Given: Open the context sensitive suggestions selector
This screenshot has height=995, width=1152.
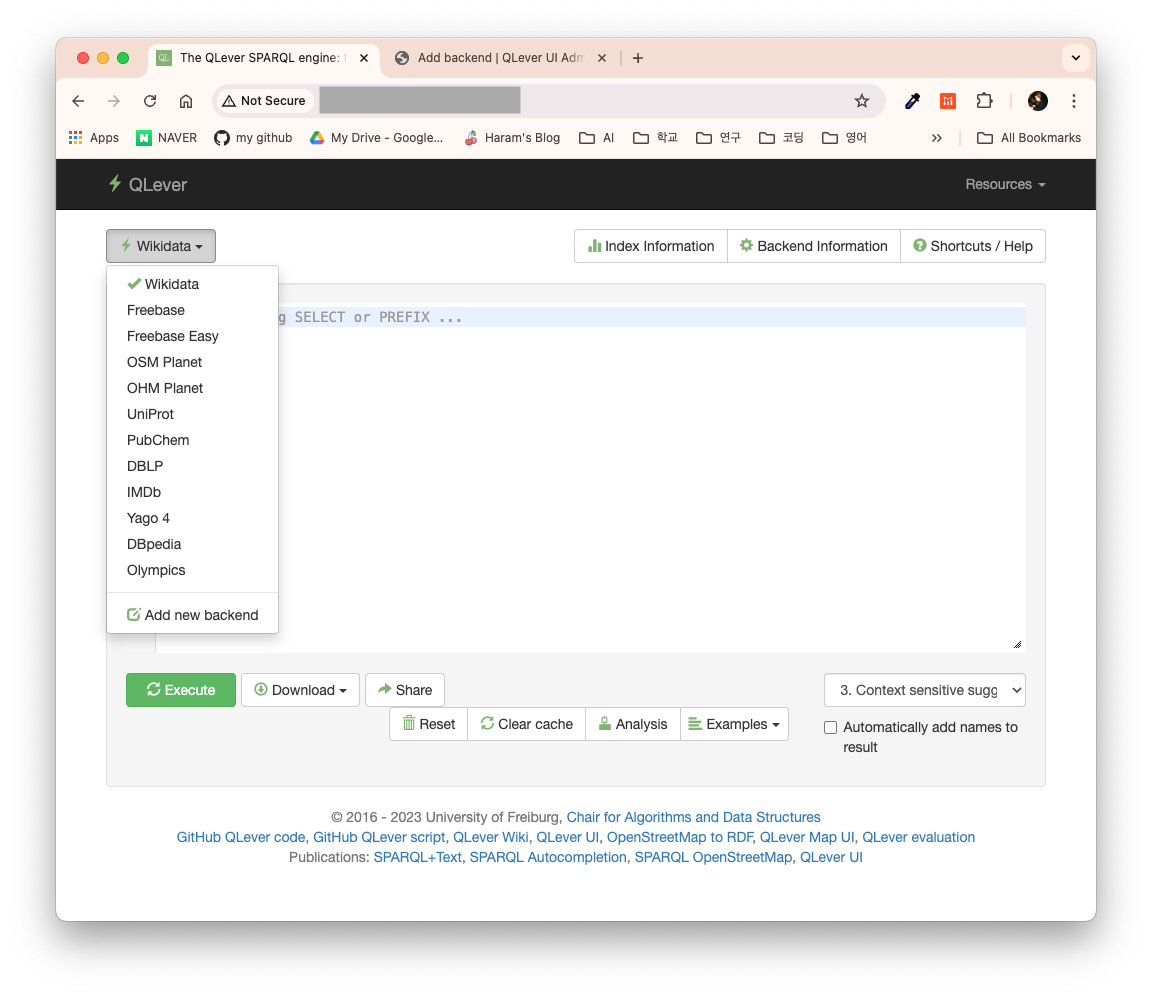Looking at the screenshot, I should point(923,690).
